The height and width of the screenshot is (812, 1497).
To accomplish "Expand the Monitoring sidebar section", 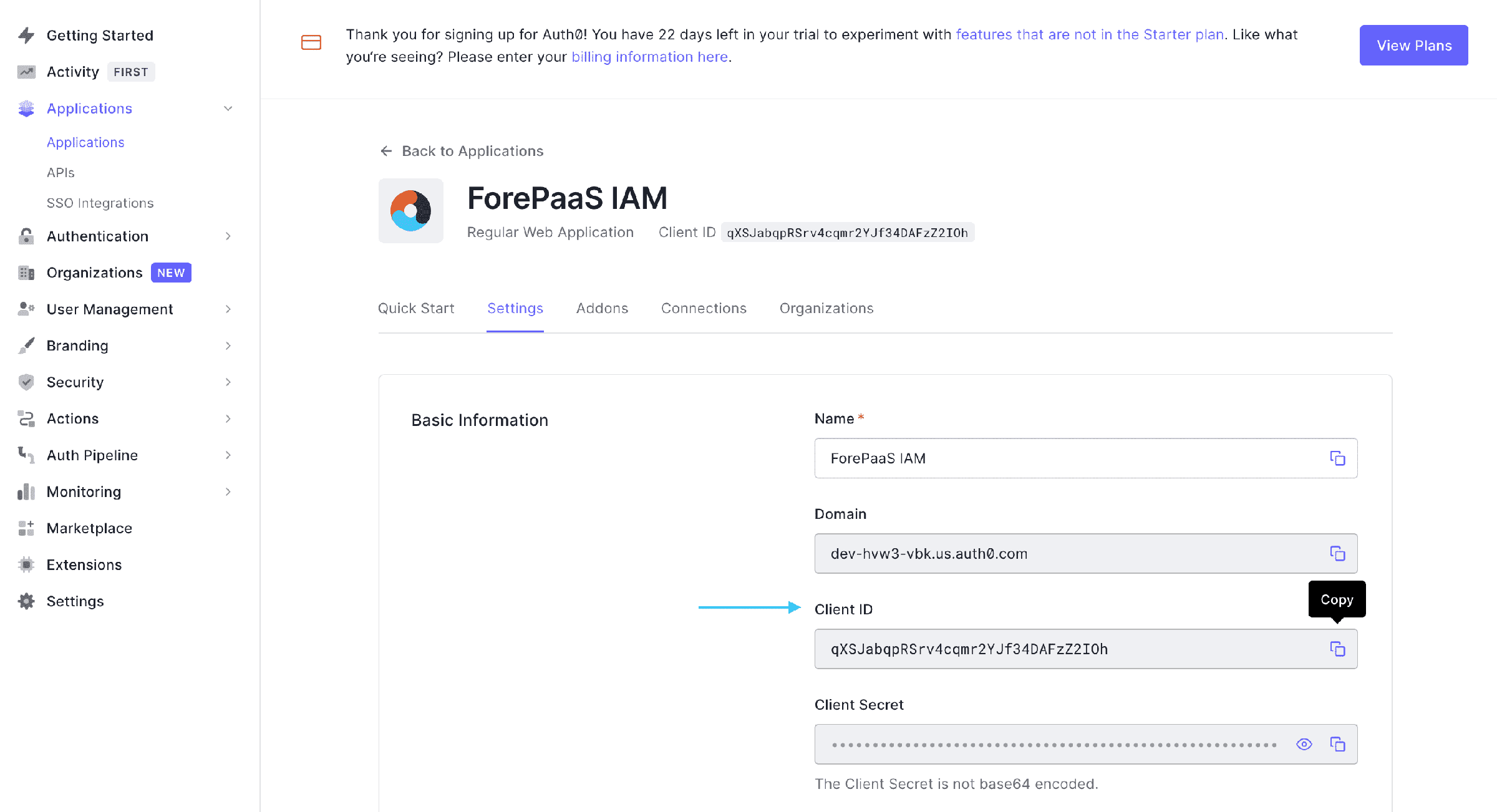I will click(x=228, y=492).
